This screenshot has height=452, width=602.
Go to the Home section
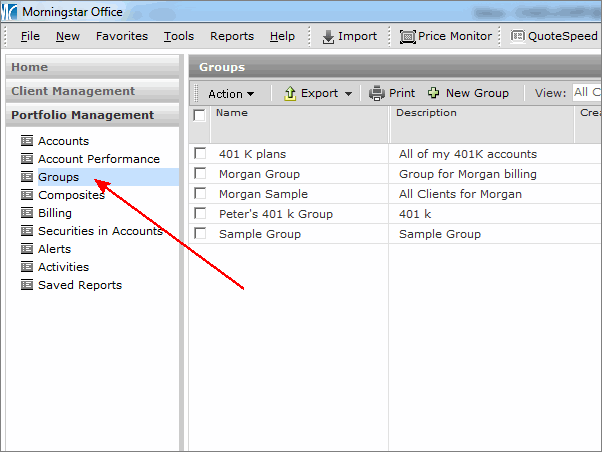coord(30,67)
